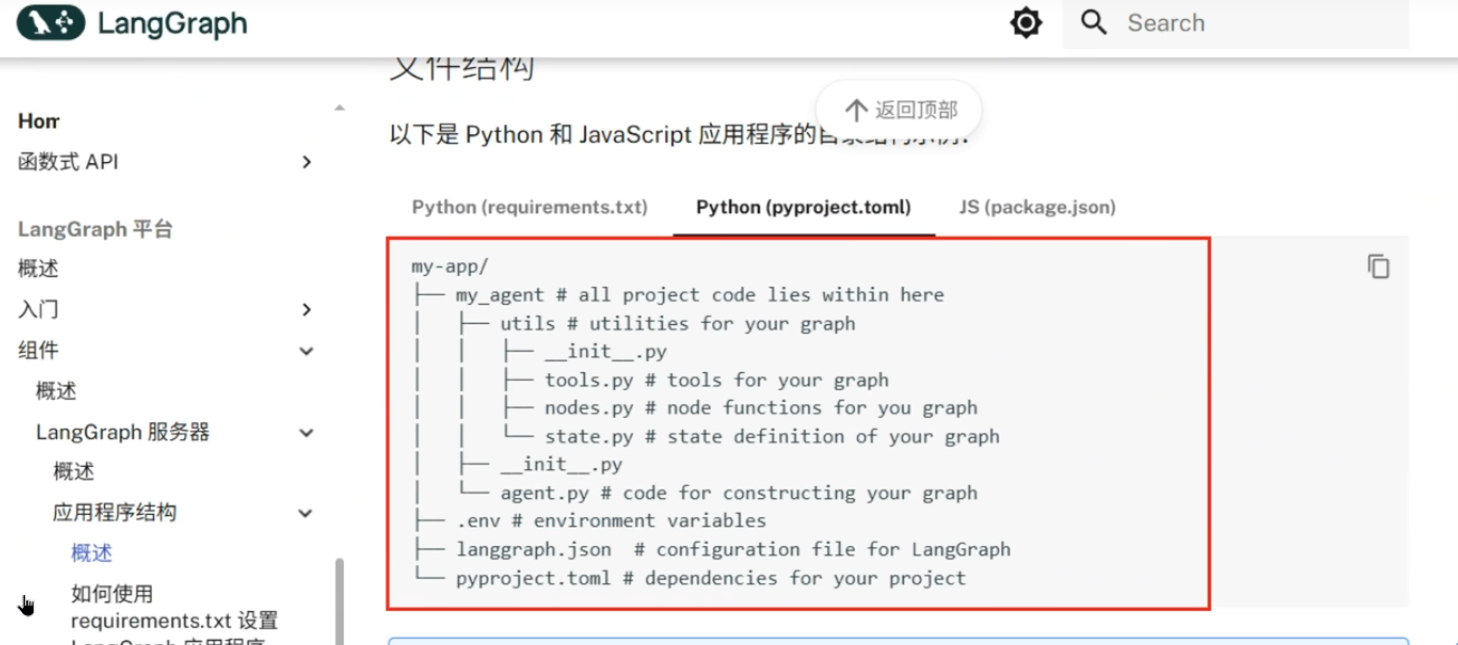Toggle the light/dark theme icon

click(x=1026, y=23)
